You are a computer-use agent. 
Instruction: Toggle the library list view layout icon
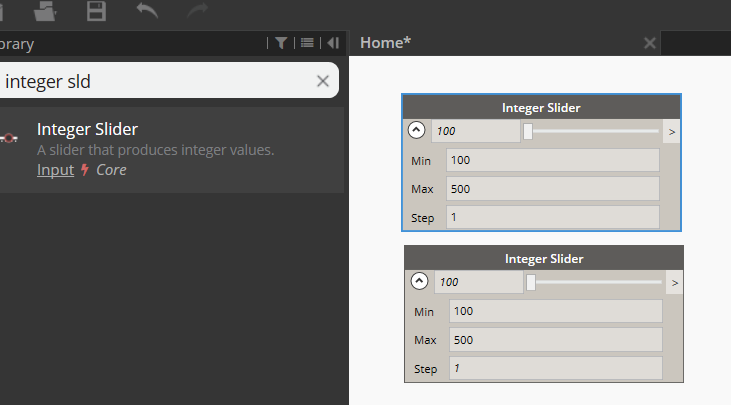tap(307, 43)
